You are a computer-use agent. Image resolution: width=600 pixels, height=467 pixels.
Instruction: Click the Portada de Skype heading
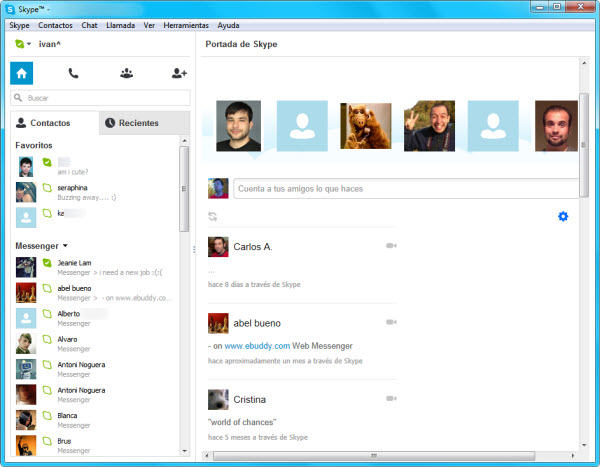point(241,44)
